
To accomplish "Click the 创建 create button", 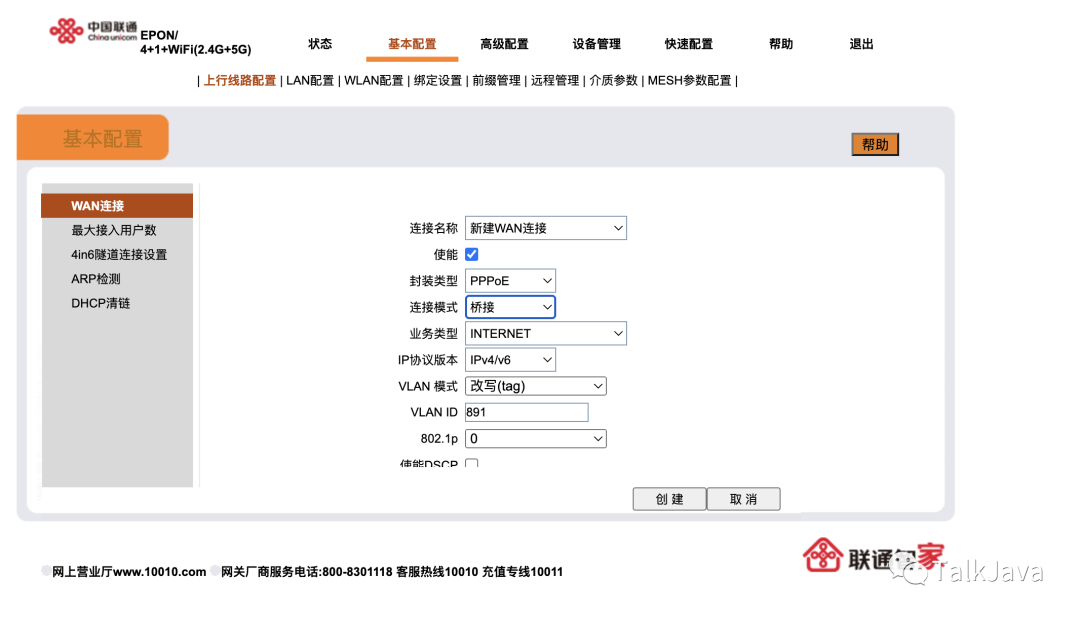I will pyautogui.click(x=669, y=498).
